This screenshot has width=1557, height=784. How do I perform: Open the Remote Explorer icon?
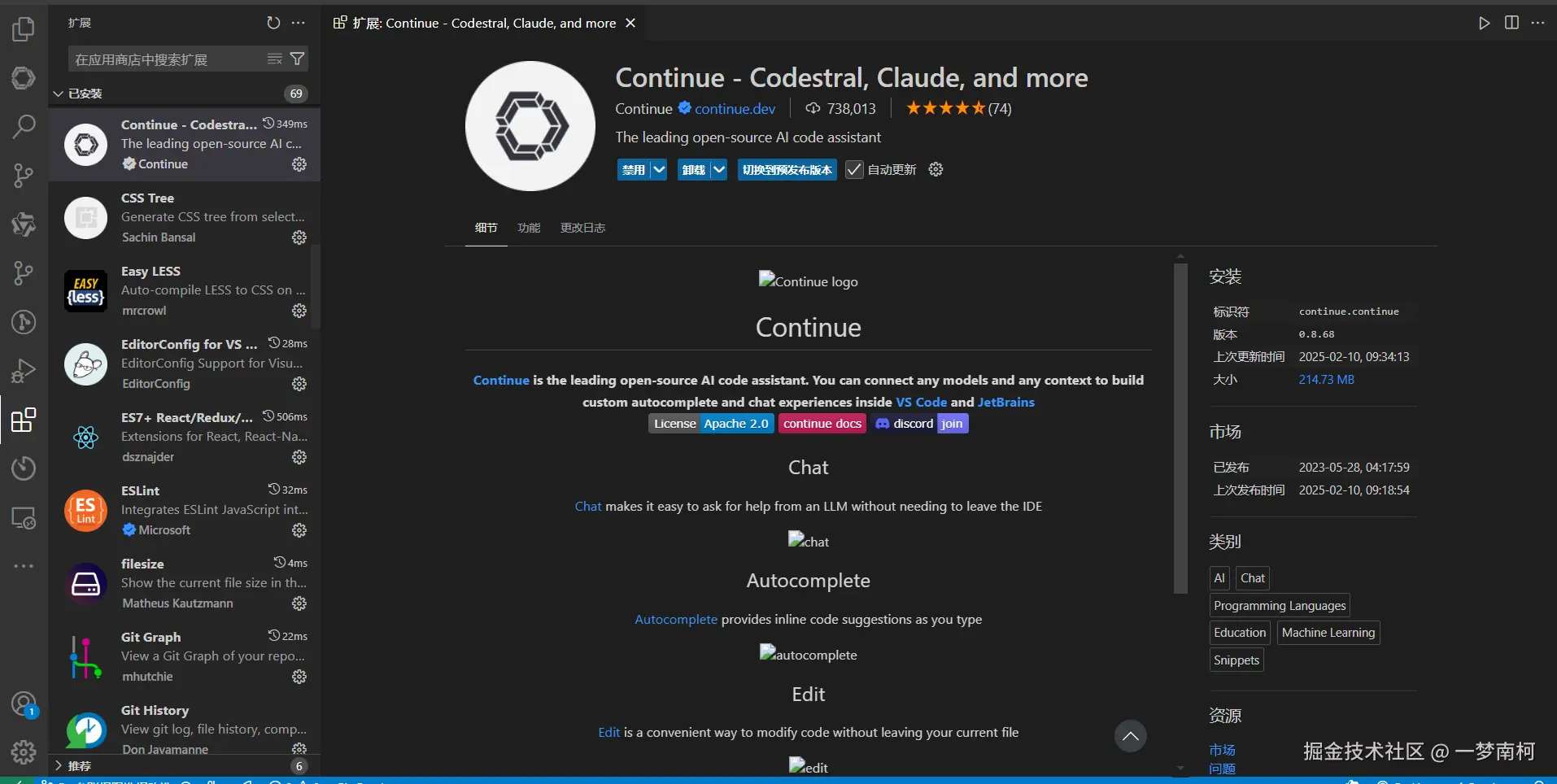click(24, 517)
